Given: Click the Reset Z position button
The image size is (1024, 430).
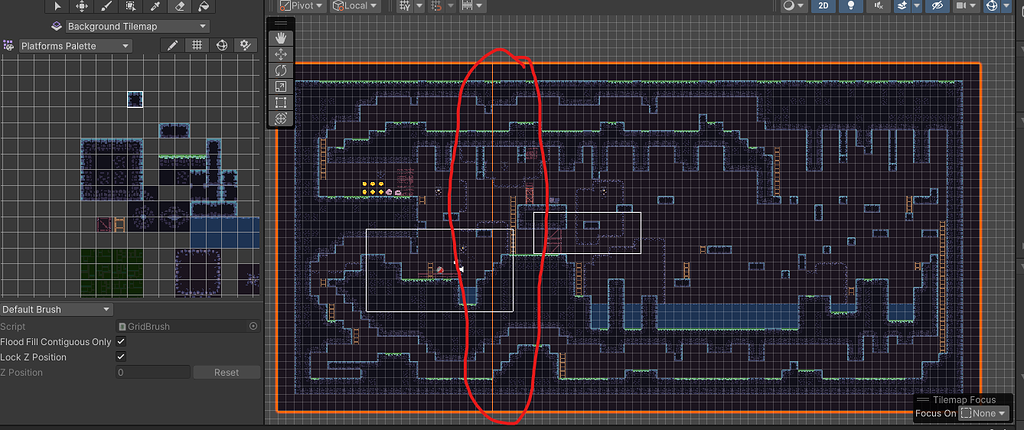Looking at the screenshot, I should pyautogui.click(x=227, y=372).
